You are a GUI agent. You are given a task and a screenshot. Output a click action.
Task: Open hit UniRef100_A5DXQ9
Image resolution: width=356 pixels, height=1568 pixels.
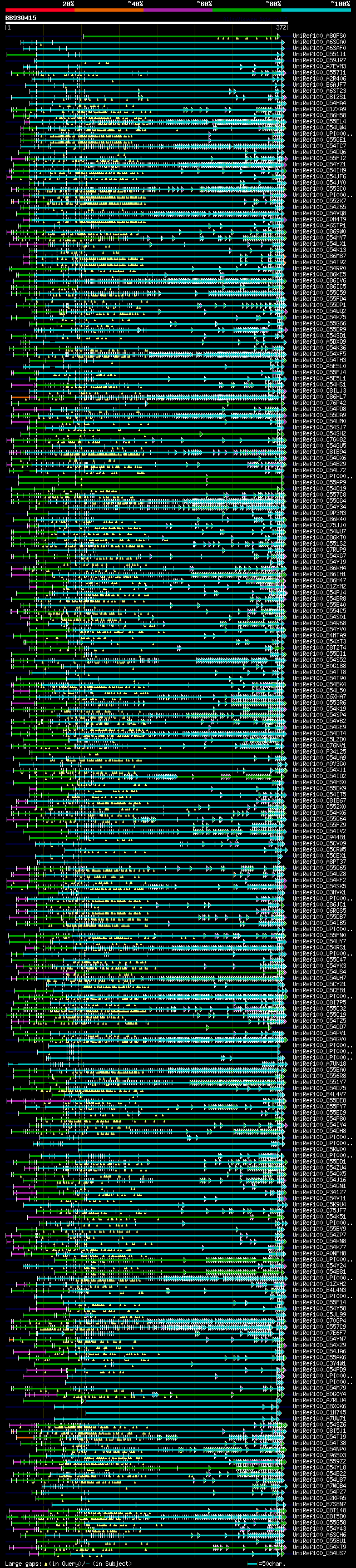pyautogui.click(x=319, y=342)
